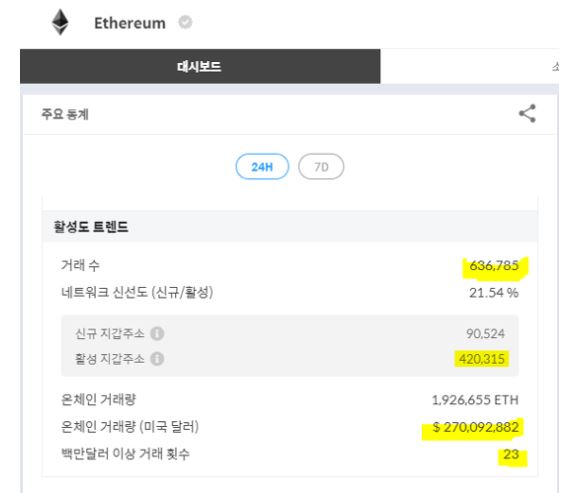Click the 주요 통계 panel heading

point(65,114)
